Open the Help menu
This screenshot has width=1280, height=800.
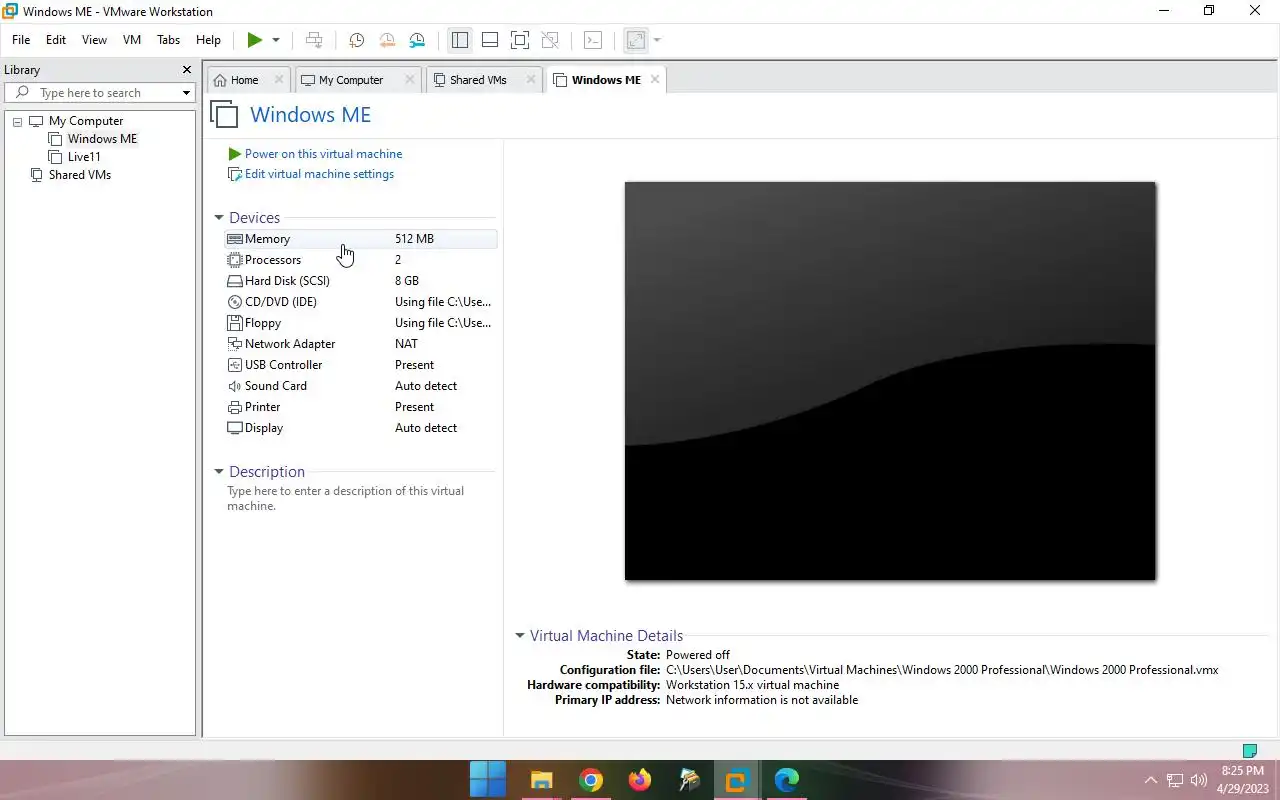coord(208,40)
